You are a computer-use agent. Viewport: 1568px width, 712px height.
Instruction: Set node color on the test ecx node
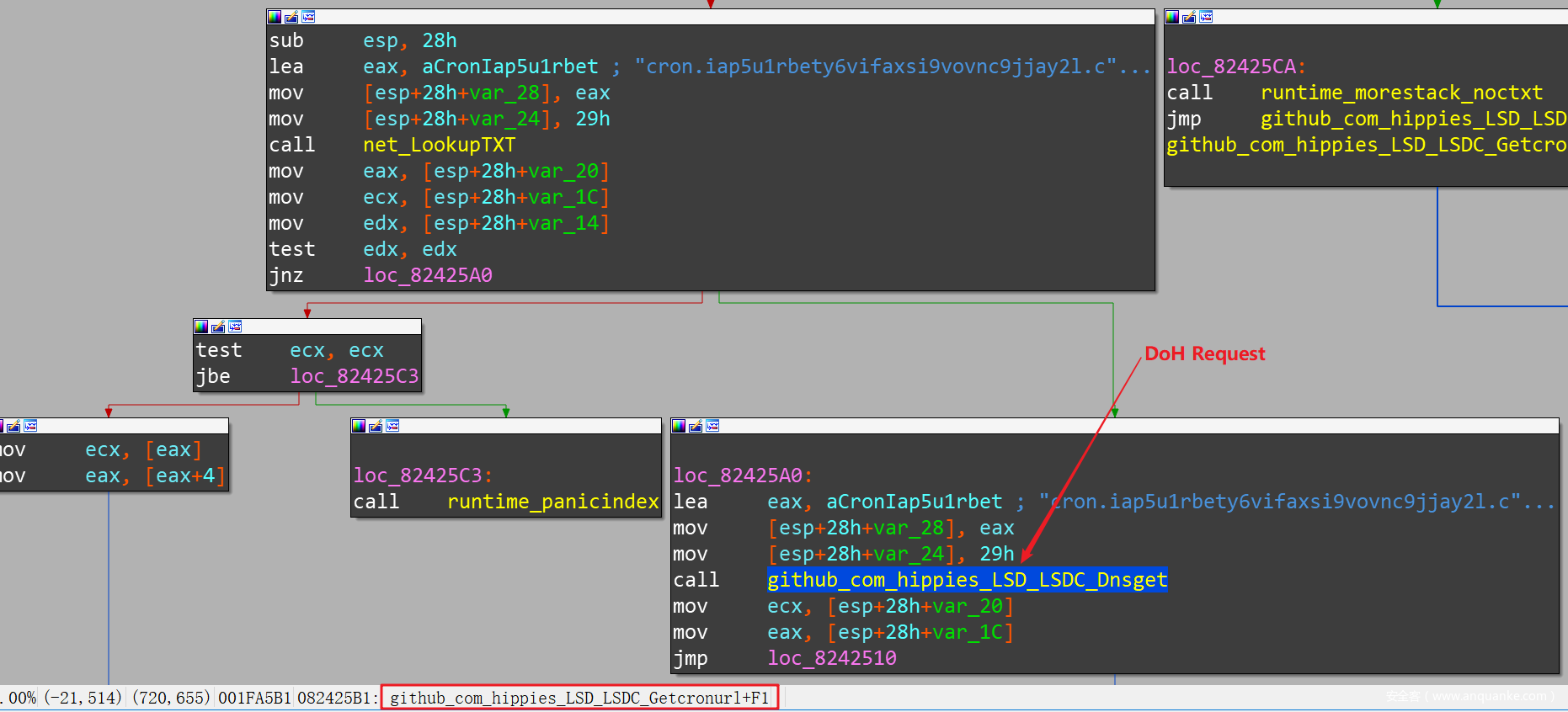pos(201,327)
